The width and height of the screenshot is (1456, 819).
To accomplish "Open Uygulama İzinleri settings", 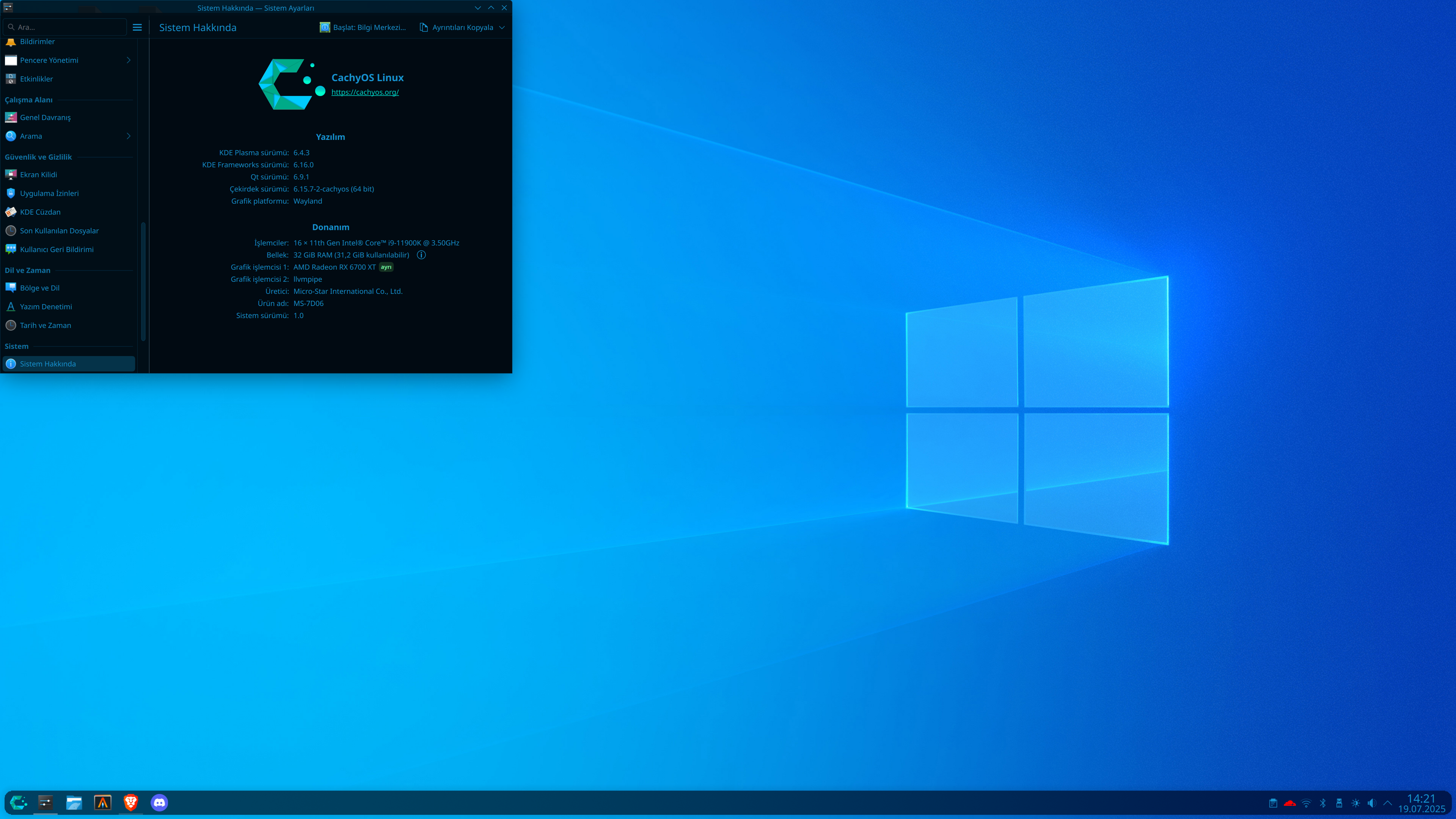I will pos(69,193).
